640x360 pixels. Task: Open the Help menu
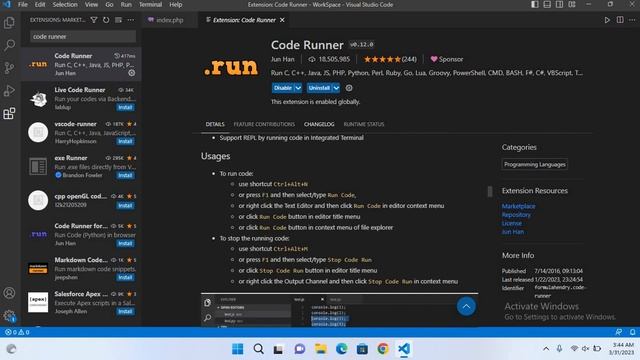click(x=176, y=4)
